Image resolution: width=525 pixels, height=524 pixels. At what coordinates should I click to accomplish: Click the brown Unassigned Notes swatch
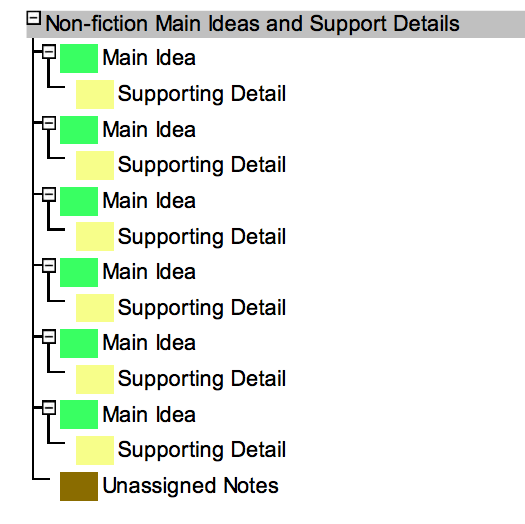[79, 486]
